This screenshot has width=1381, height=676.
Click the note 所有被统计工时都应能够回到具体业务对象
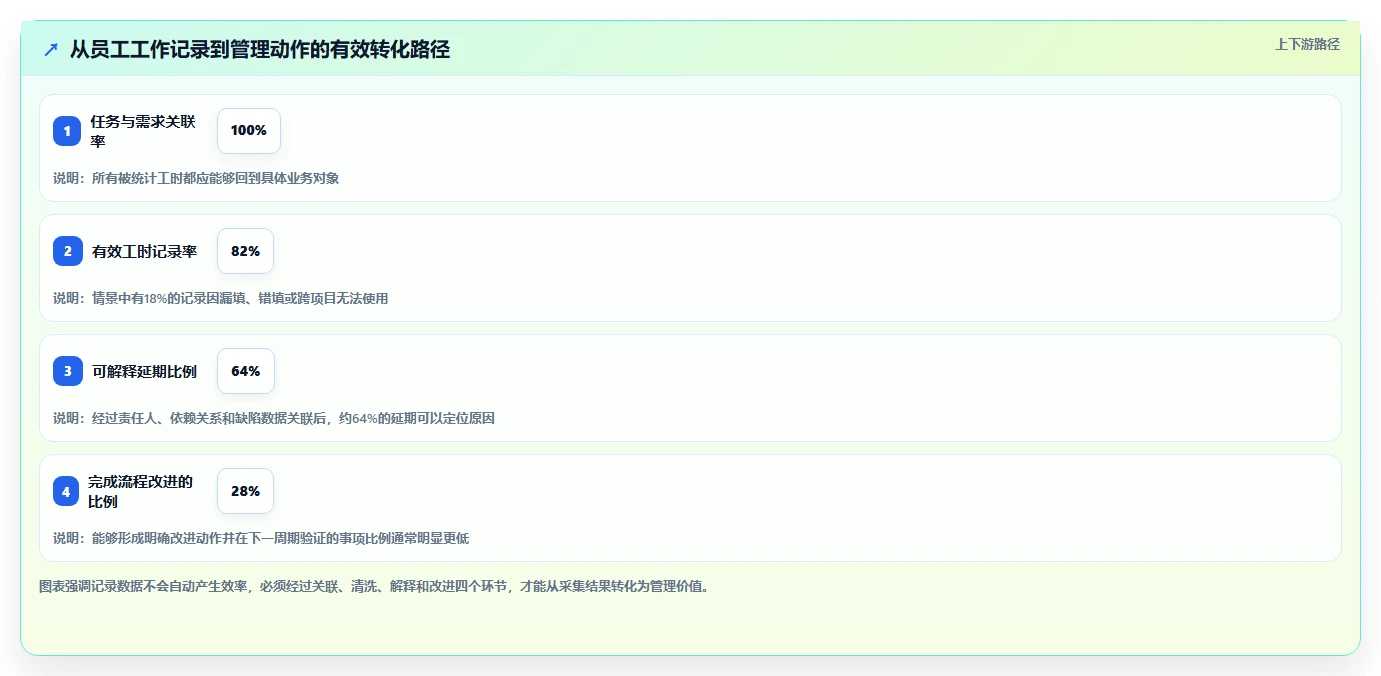click(196, 178)
